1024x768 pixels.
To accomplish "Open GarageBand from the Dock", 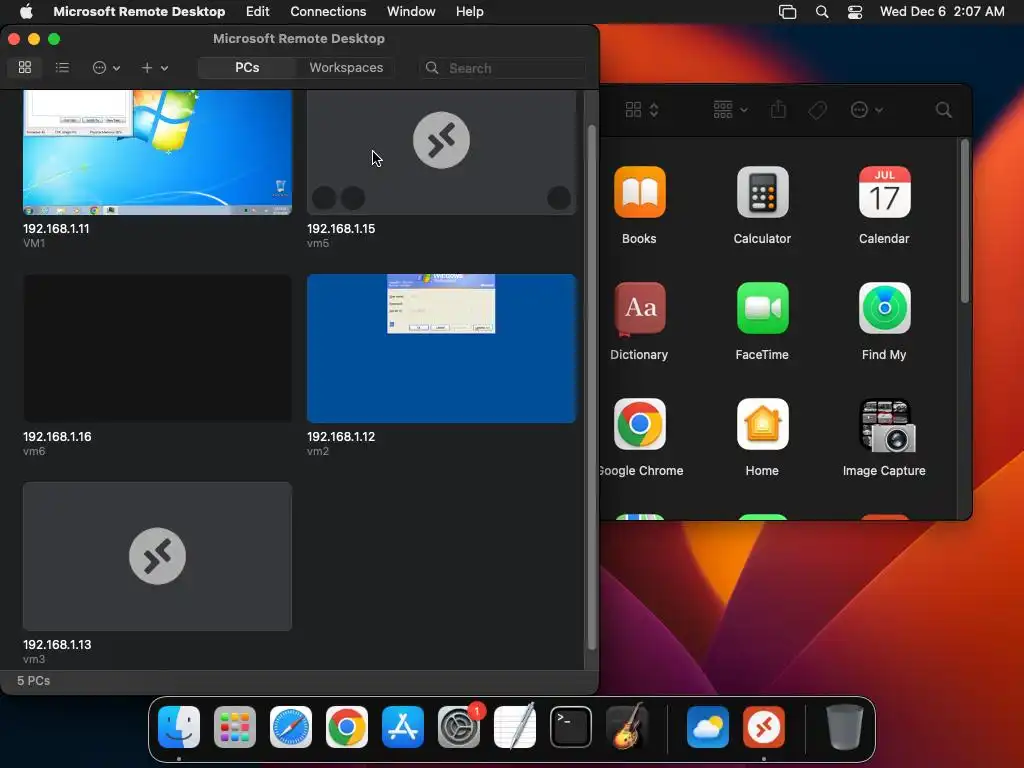I will tap(627, 727).
